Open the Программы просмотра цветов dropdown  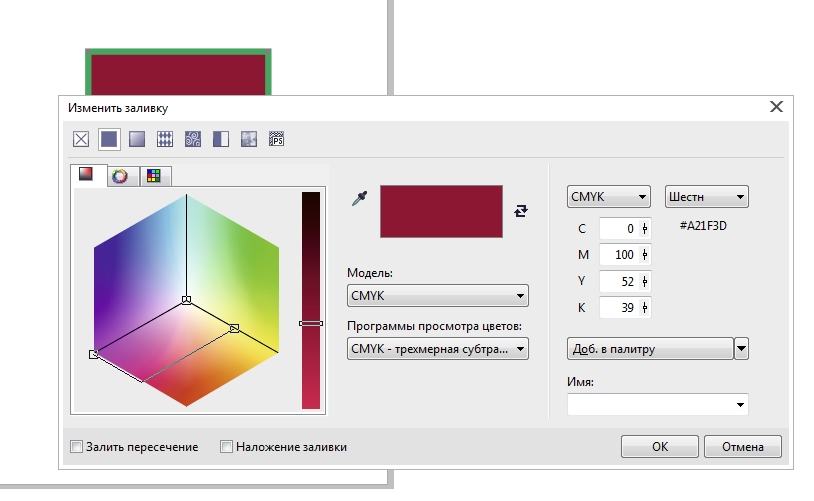438,349
